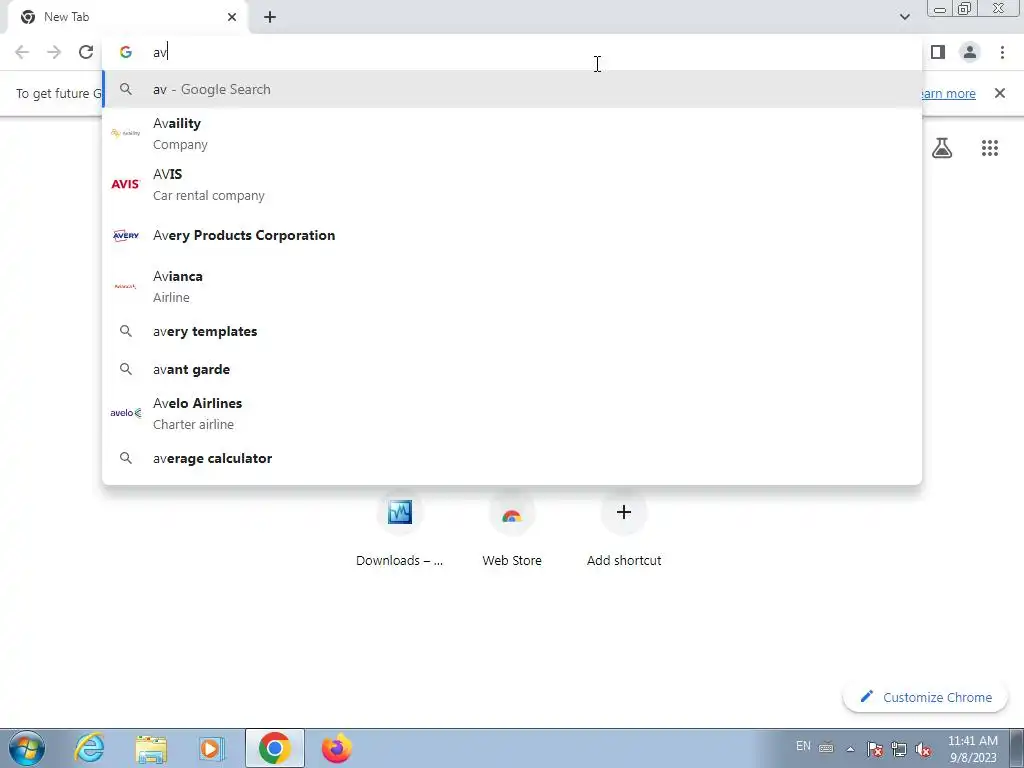Click the Customize Chrome button
Image resolution: width=1024 pixels, height=768 pixels.
(926, 697)
